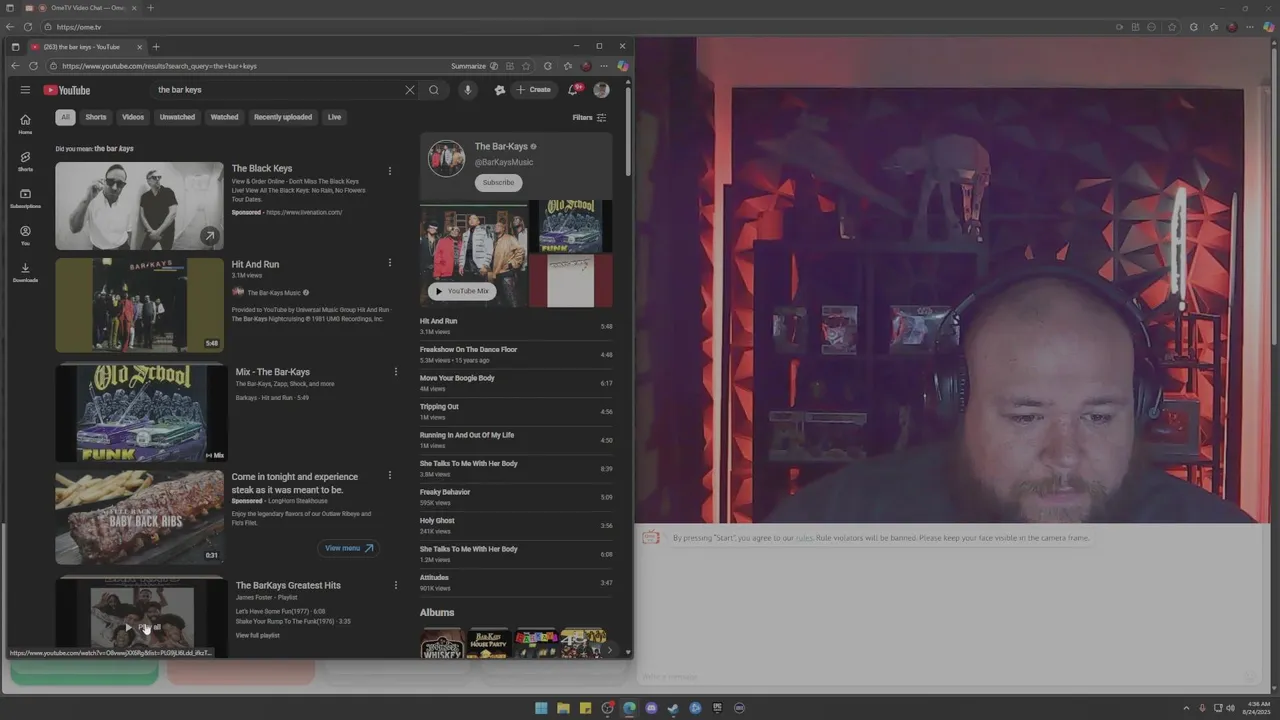Open Discord from the taskbar

pyautogui.click(x=651, y=708)
